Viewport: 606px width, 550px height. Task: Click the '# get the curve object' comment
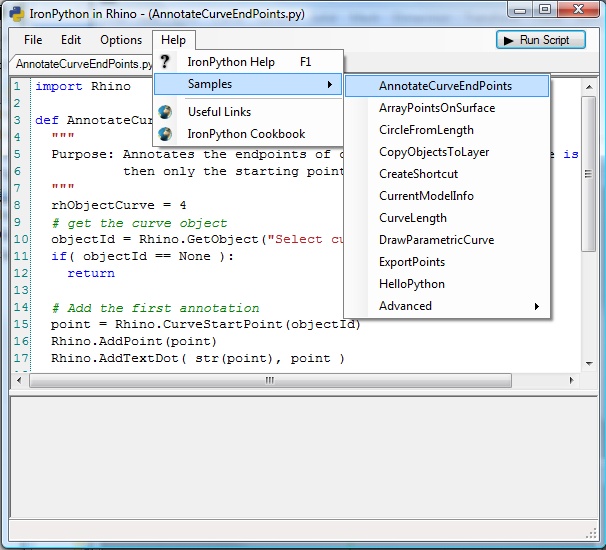tap(139, 223)
